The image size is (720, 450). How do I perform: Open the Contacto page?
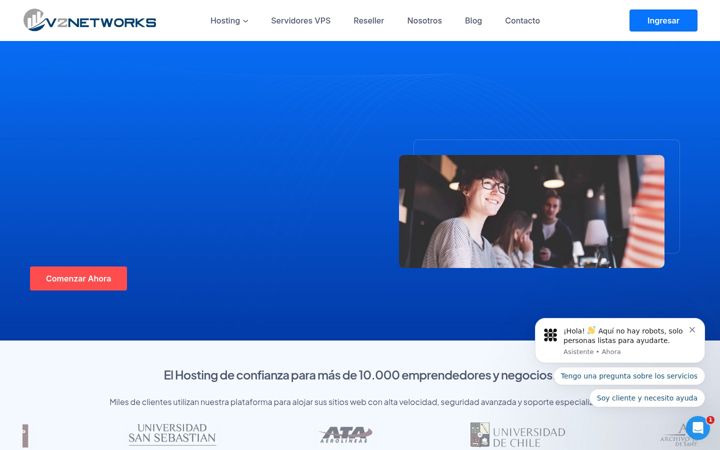(x=522, y=21)
